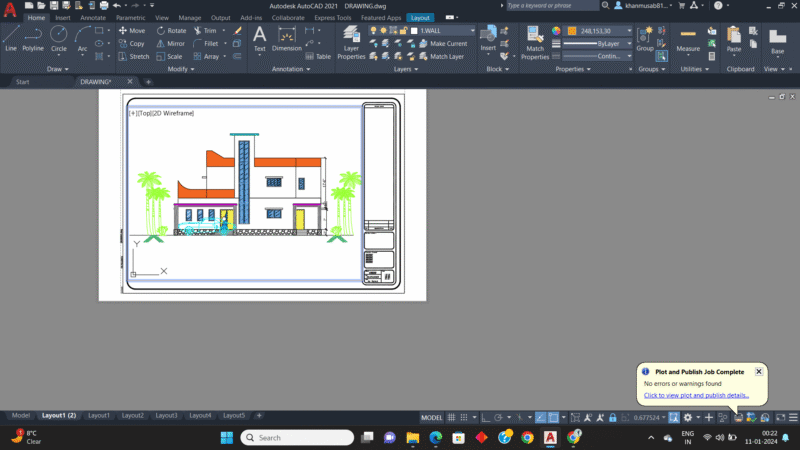800x450 pixels.
Task: Click the Make Current layer button
Action: [443, 44]
